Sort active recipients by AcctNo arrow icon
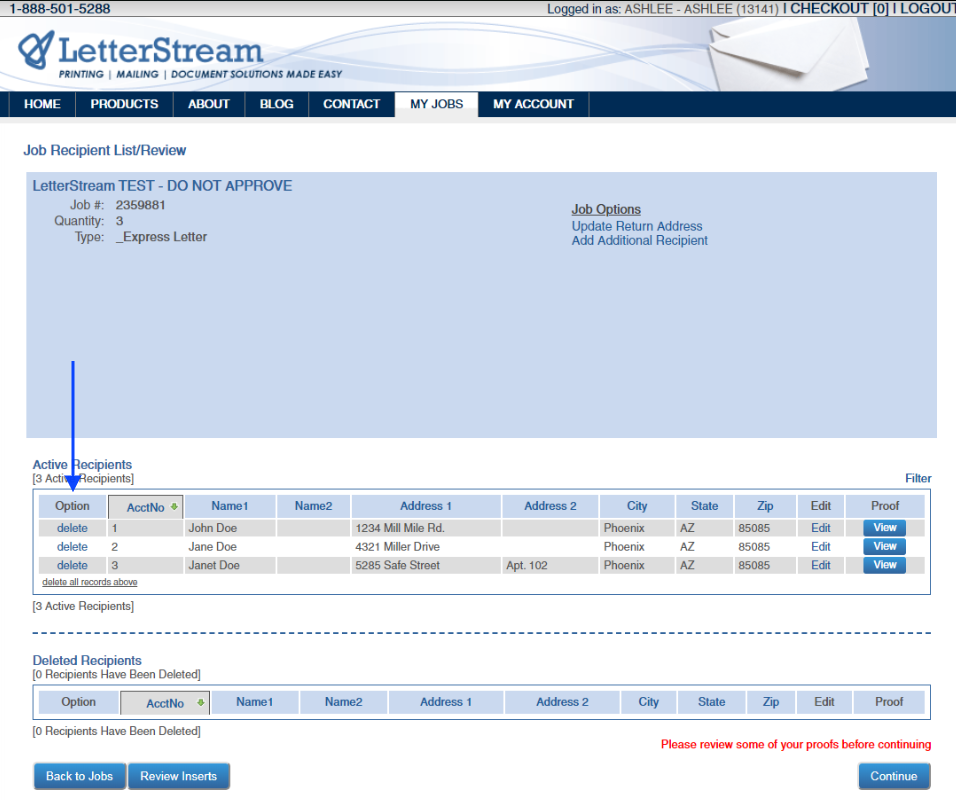 [174, 507]
